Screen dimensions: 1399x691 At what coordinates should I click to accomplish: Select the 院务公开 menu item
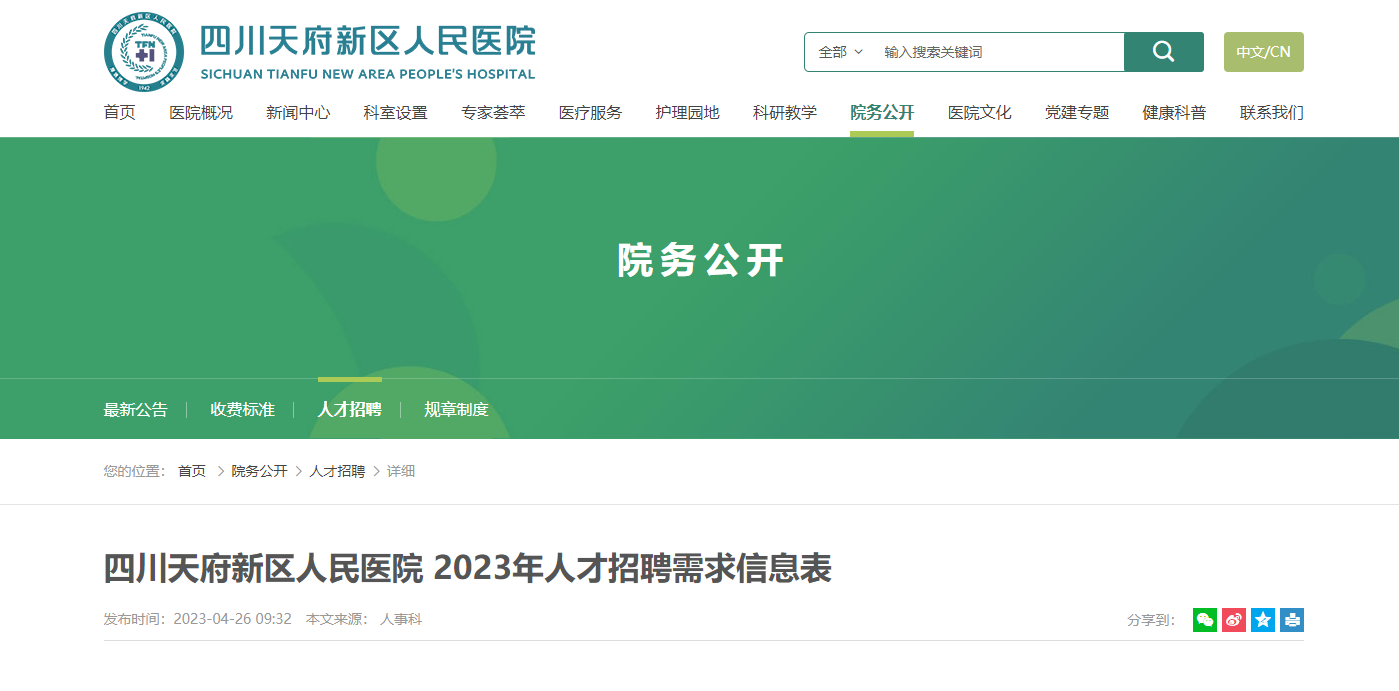pos(882,113)
